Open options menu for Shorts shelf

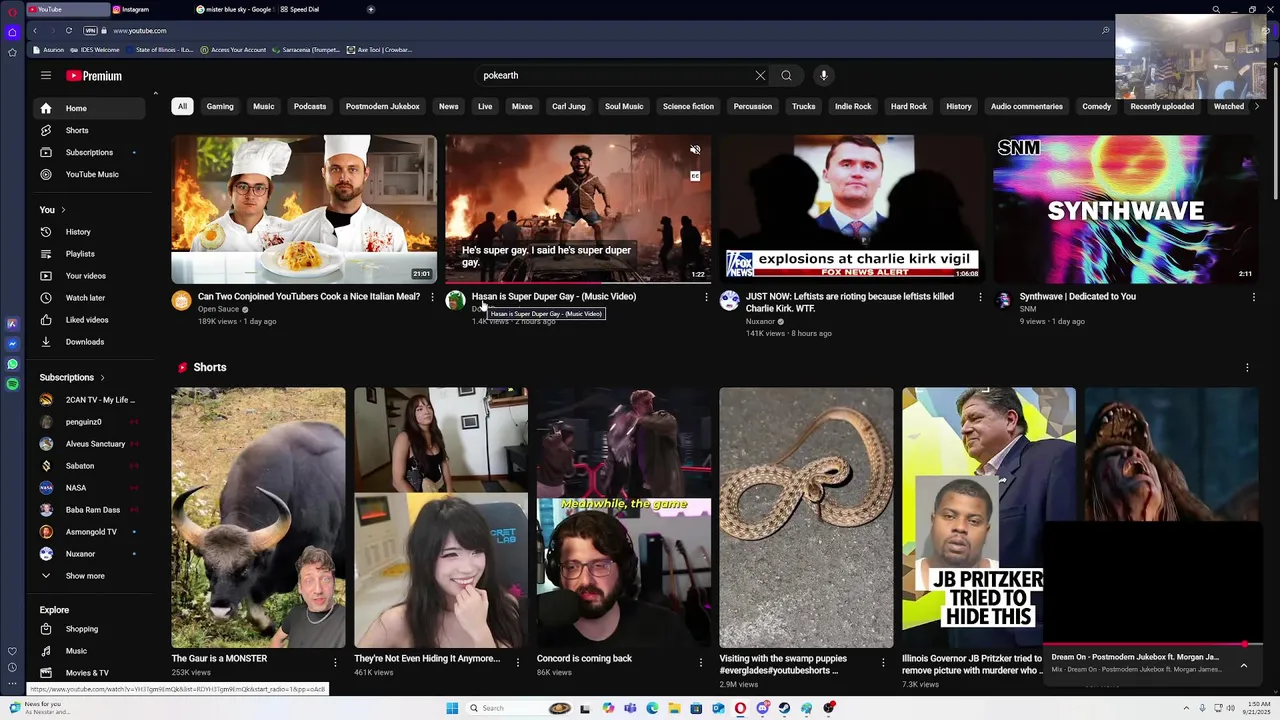[1247, 367]
